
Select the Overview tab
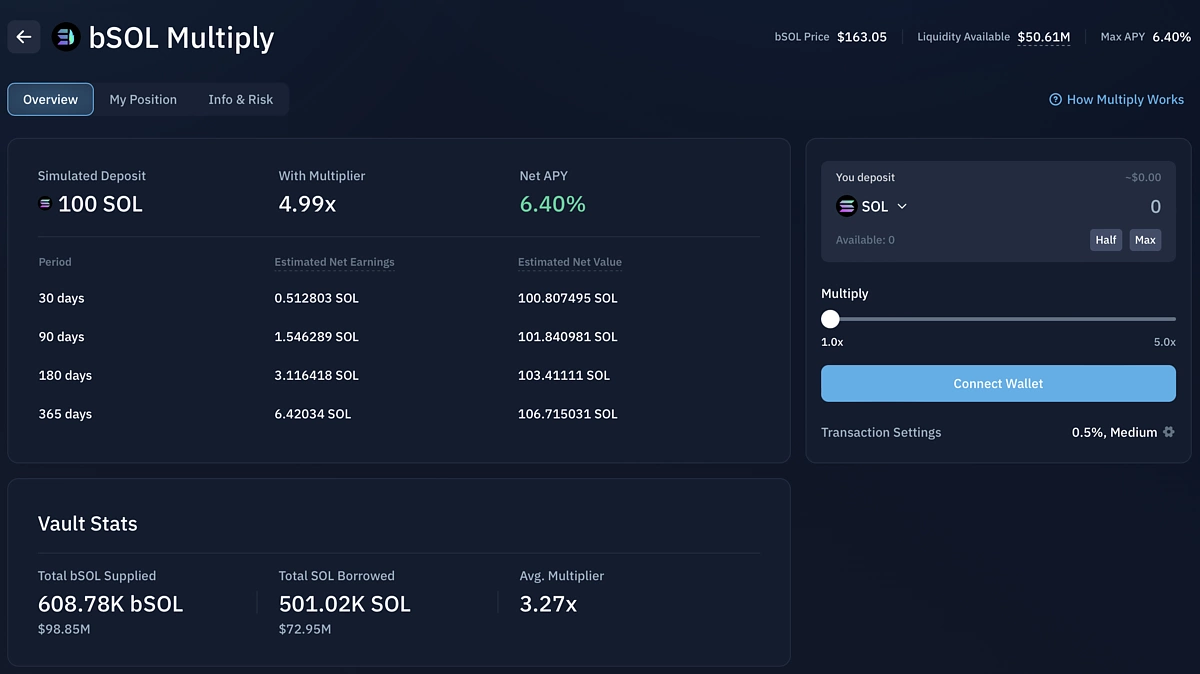coord(50,99)
